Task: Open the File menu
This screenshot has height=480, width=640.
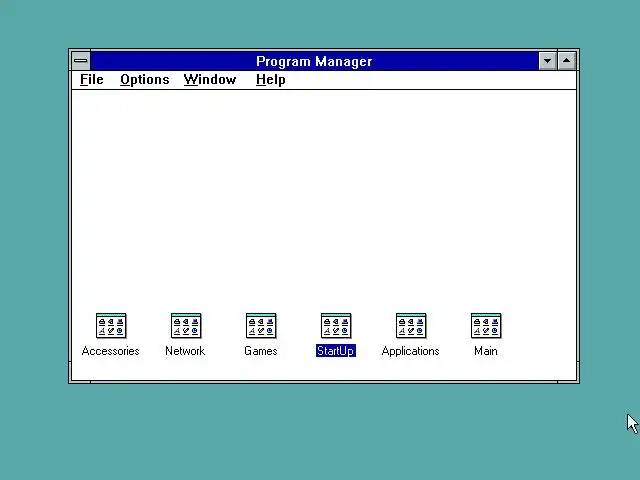Action: point(91,80)
